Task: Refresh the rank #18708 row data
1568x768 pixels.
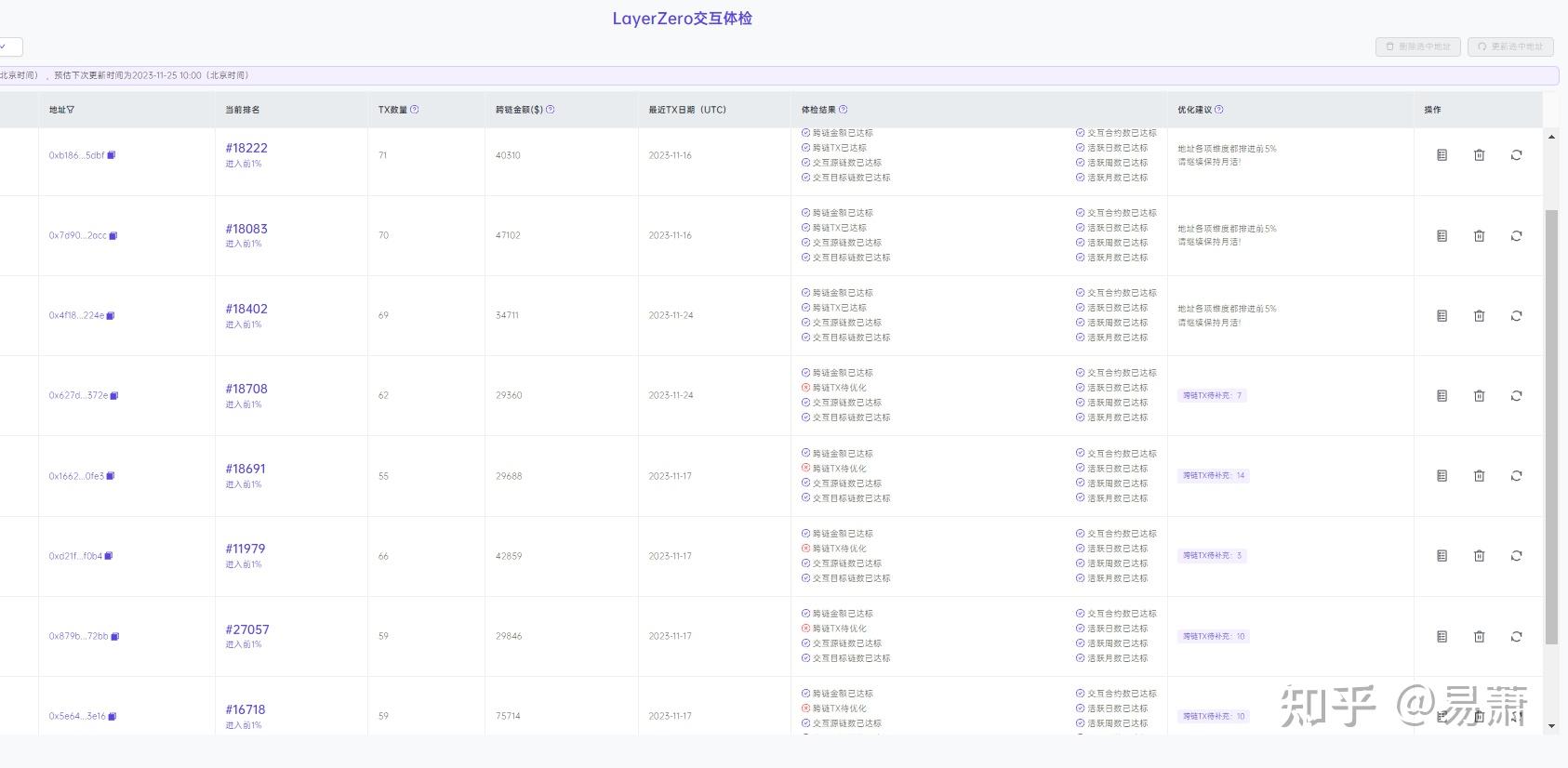Action: coord(1517,395)
